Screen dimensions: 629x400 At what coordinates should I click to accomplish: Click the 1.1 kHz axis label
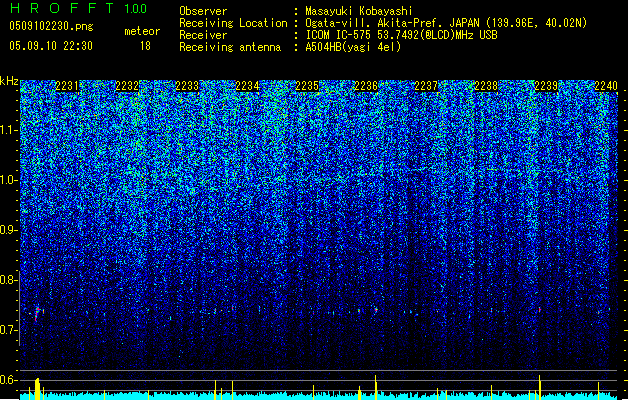(x=8, y=130)
